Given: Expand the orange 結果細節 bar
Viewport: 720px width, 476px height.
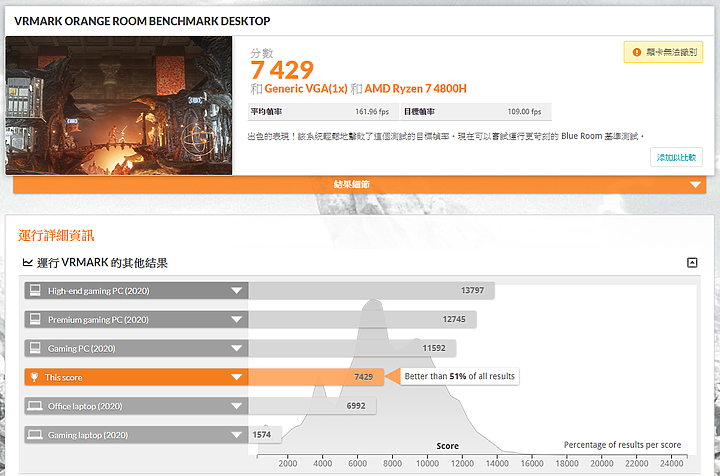Looking at the screenshot, I should [x=360, y=185].
